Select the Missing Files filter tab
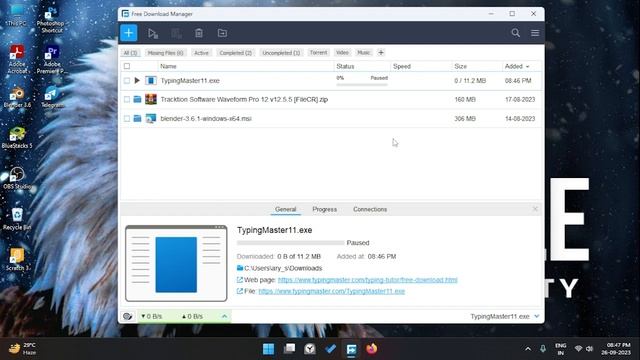Image resolution: width=640 pixels, height=360 pixels. 165,53
